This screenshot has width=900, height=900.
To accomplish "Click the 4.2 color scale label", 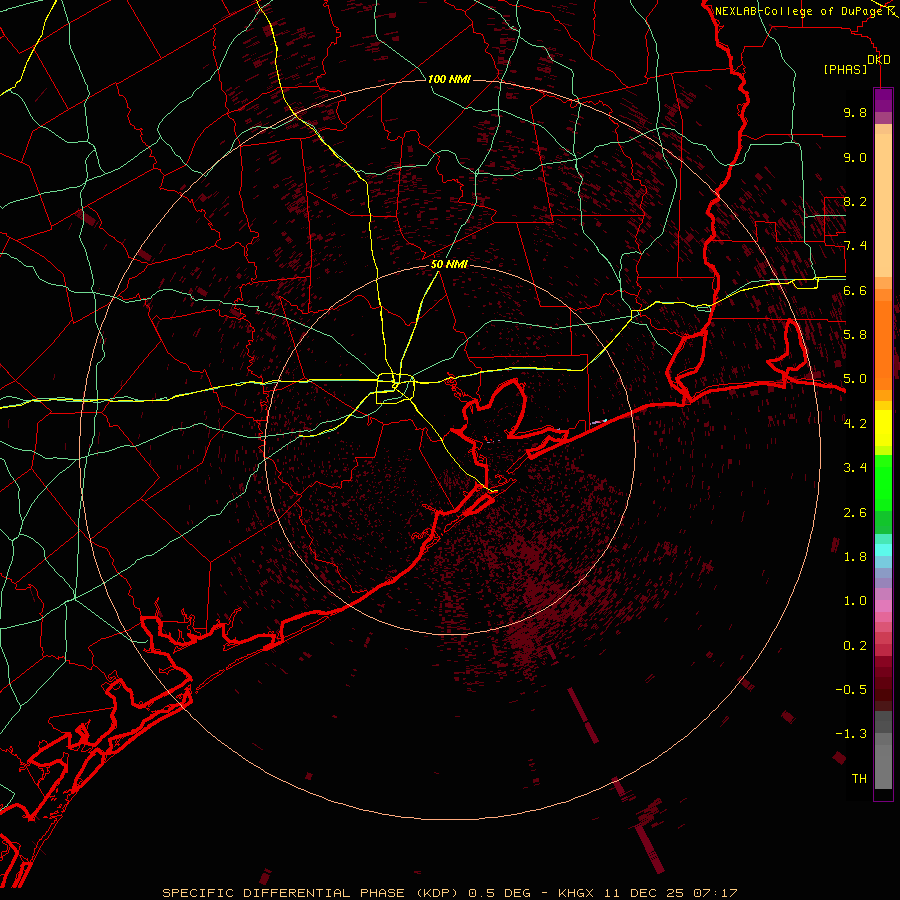I will coord(855,424).
